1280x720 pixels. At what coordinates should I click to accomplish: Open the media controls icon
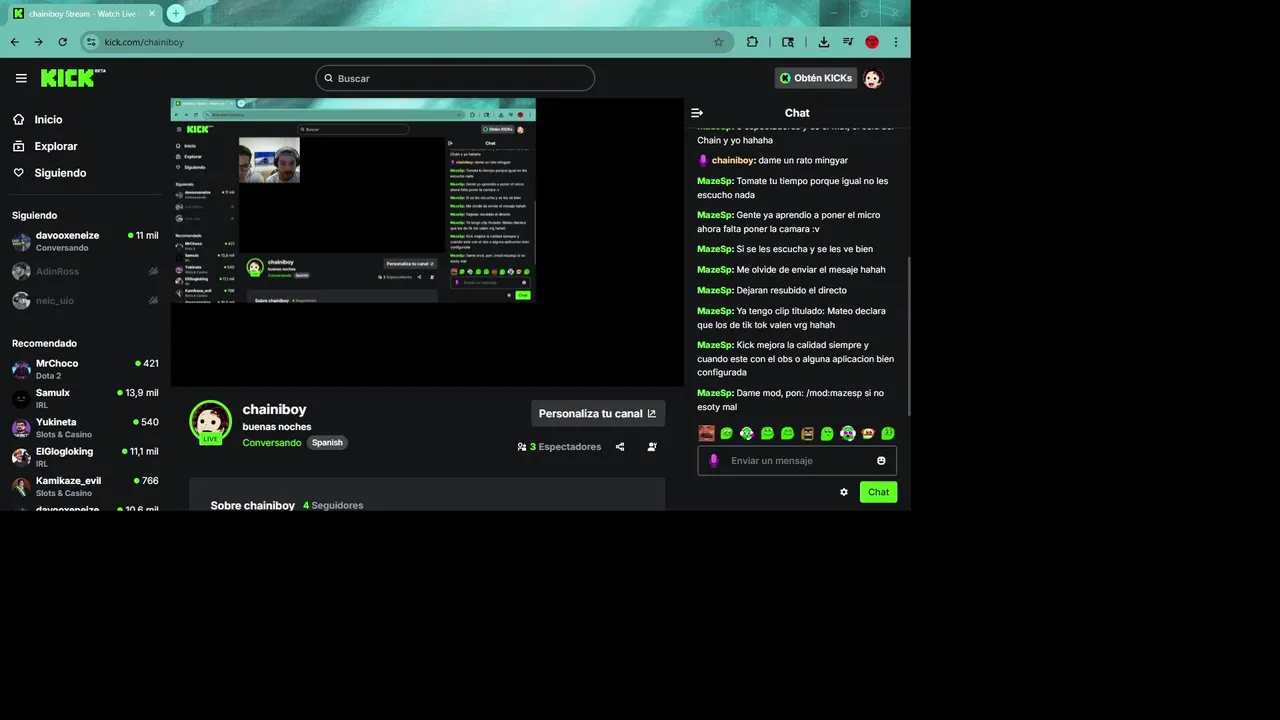[x=848, y=42]
